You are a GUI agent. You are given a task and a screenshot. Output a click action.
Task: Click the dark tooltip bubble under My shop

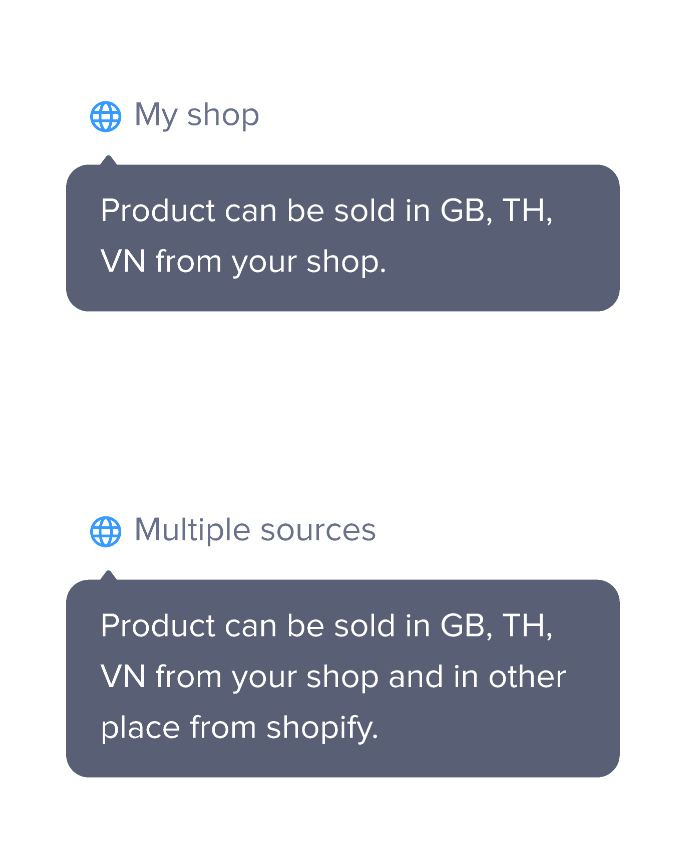[x=342, y=236]
